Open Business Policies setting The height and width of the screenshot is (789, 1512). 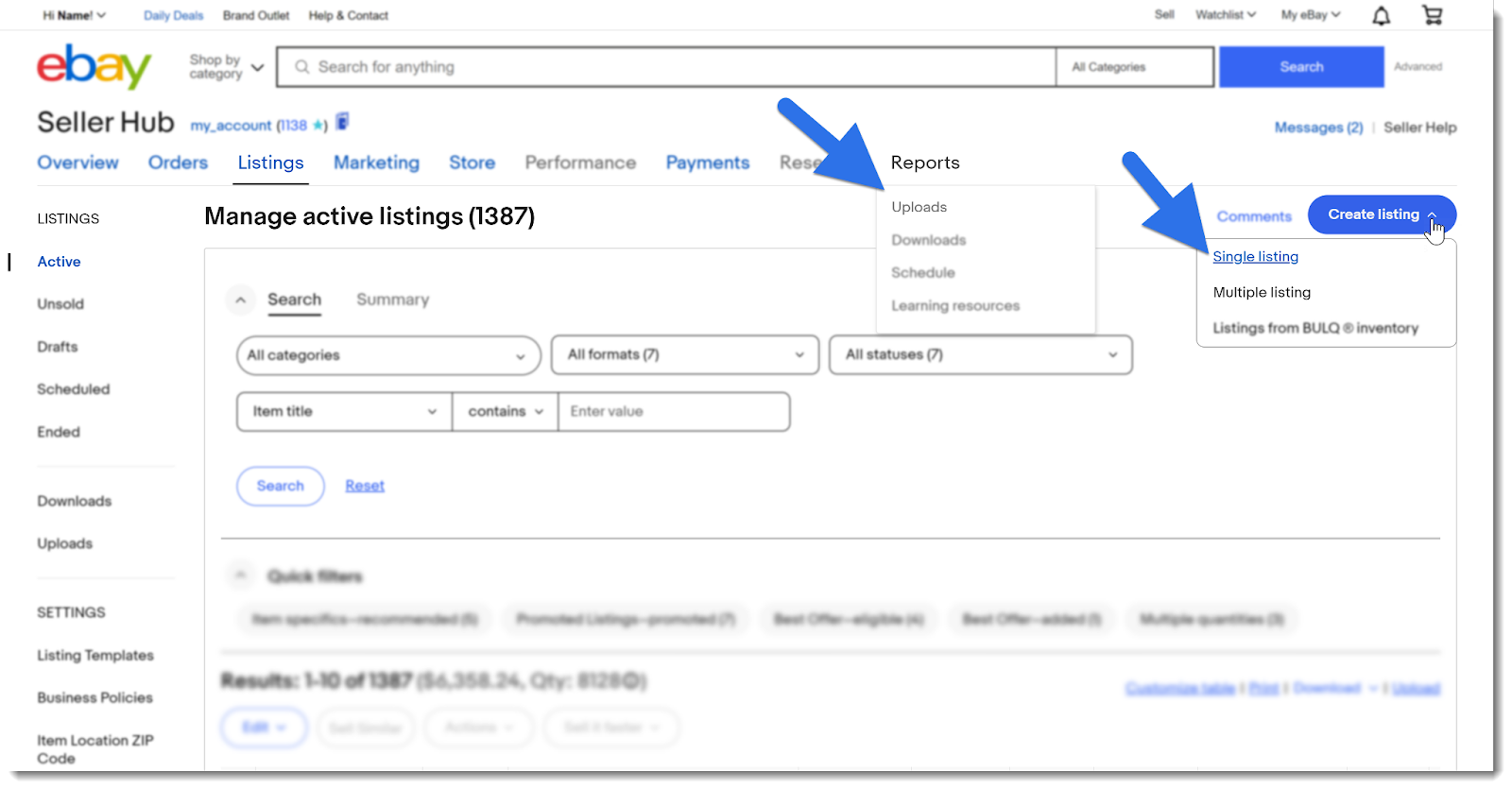pyautogui.click(x=94, y=697)
